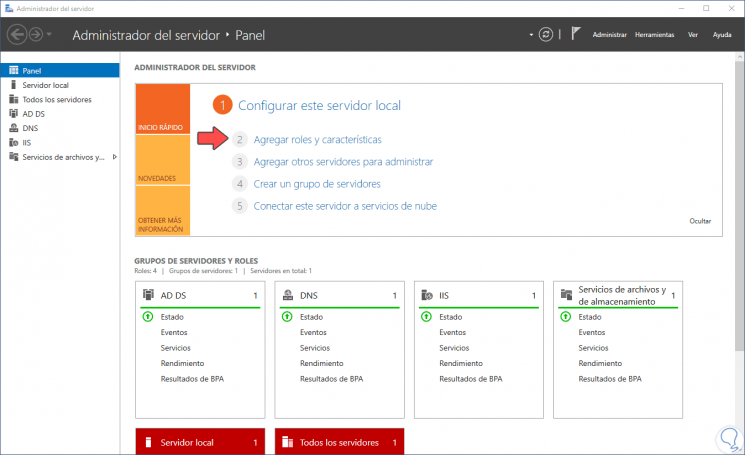The height and width of the screenshot is (455, 745).
Task: Click Agregar roles y características link
Action: click(x=317, y=140)
